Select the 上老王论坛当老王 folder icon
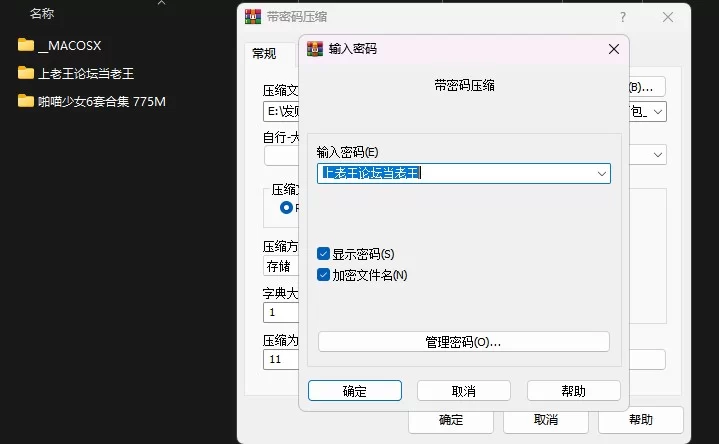Screen dimensions: 719x444 [x=26, y=73]
